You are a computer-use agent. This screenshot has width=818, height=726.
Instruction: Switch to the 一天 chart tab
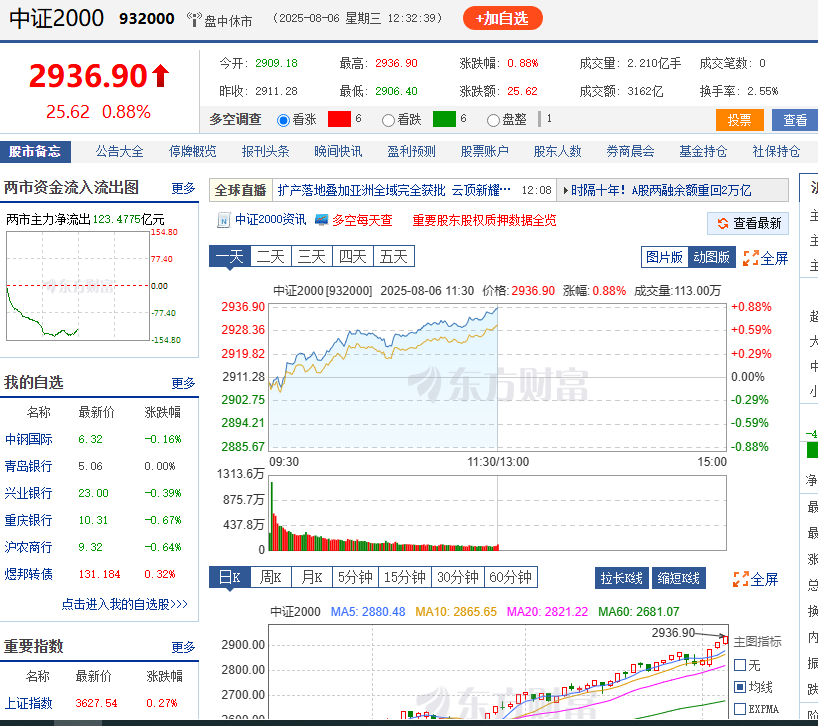coord(230,256)
